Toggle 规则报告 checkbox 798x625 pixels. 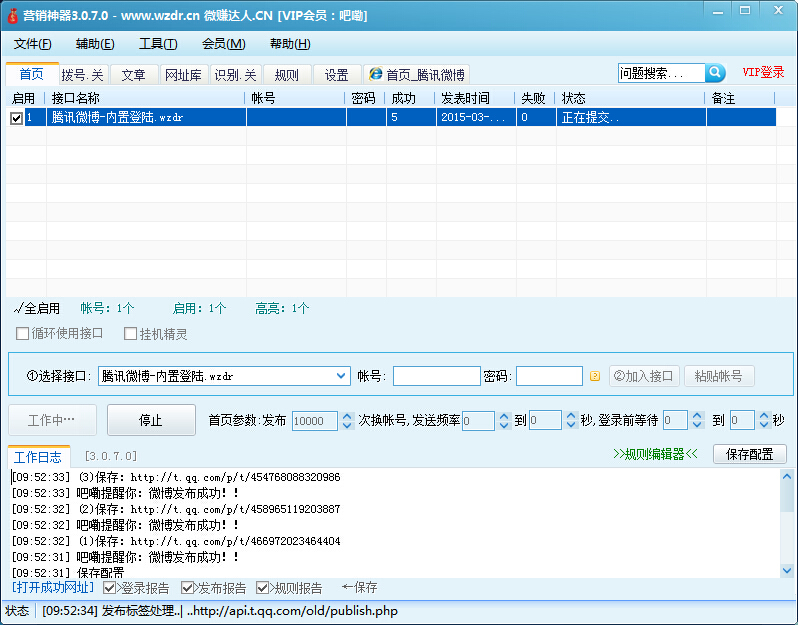(x=262, y=588)
